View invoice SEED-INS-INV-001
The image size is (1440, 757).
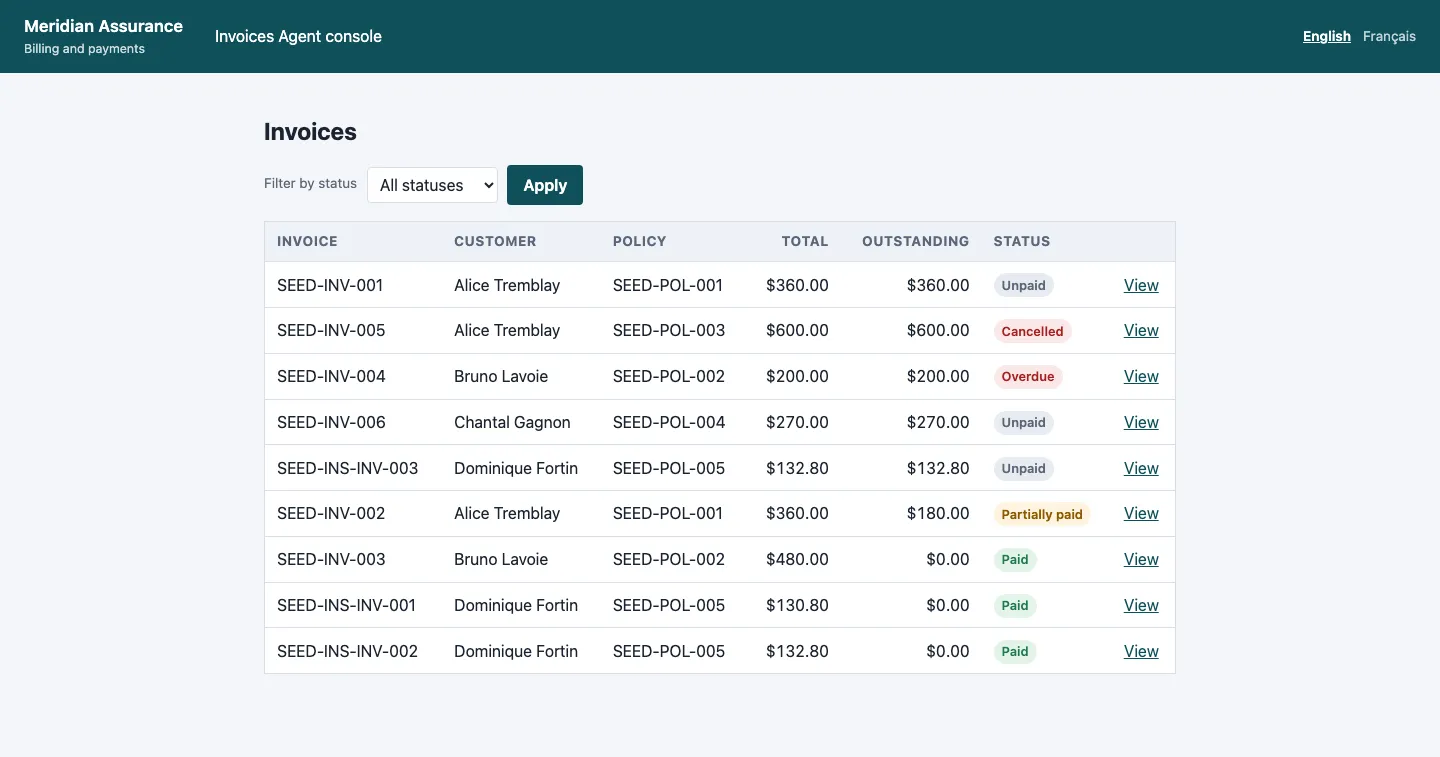click(x=1141, y=605)
